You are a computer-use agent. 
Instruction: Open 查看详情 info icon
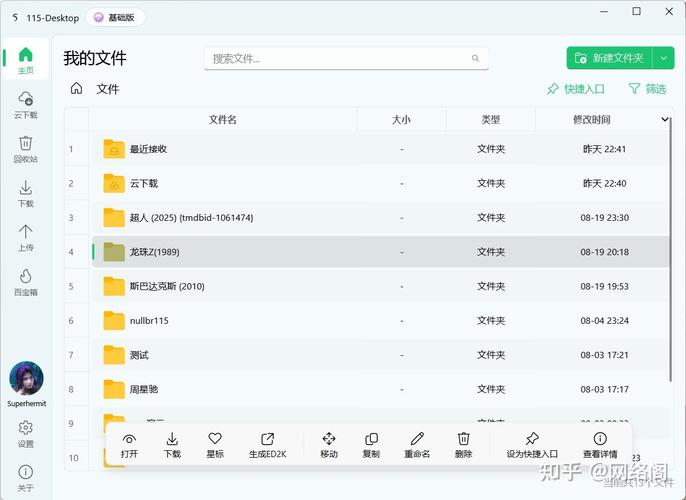point(600,439)
